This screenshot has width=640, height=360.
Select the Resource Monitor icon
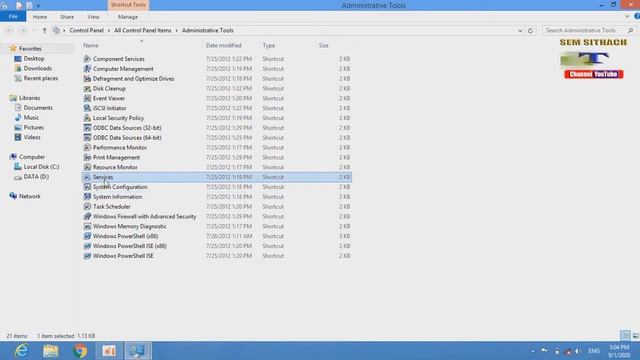(x=87, y=167)
